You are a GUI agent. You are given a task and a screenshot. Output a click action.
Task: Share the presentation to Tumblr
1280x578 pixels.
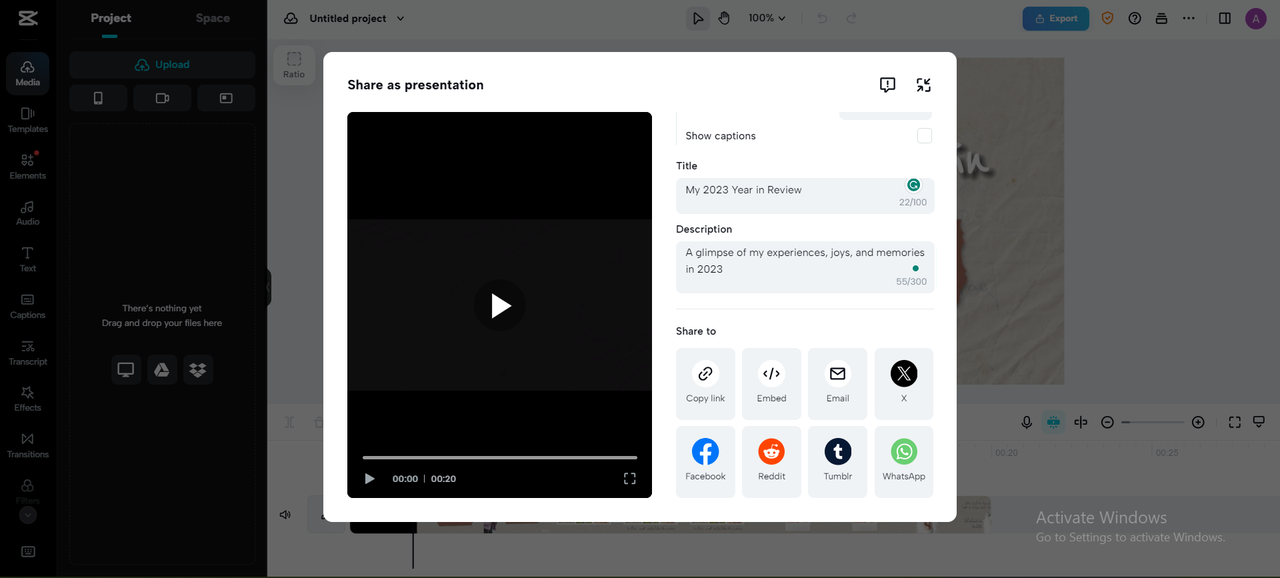tap(838, 461)
